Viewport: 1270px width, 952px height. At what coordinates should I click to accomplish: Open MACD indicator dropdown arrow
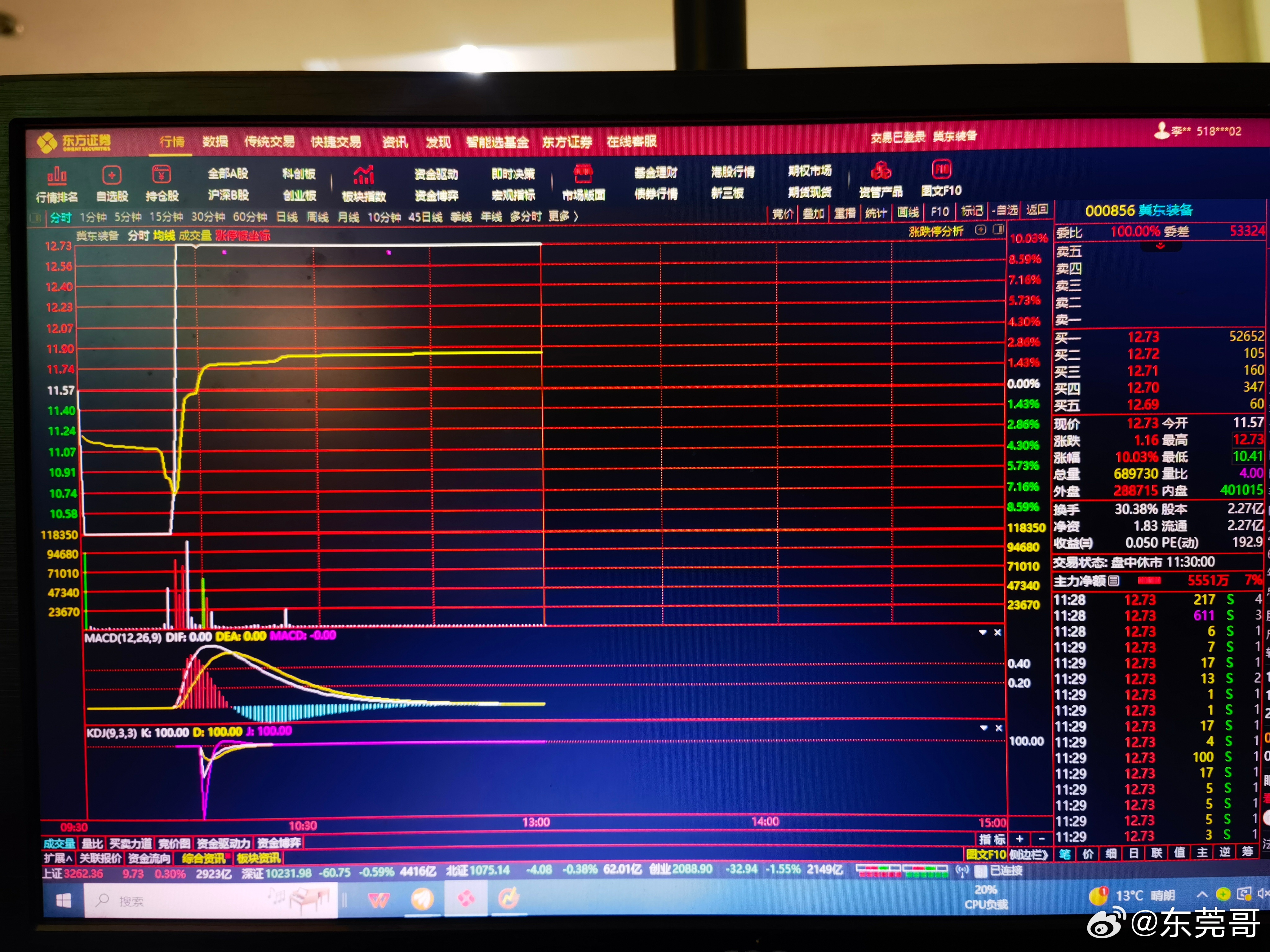(x=982, y=632)
